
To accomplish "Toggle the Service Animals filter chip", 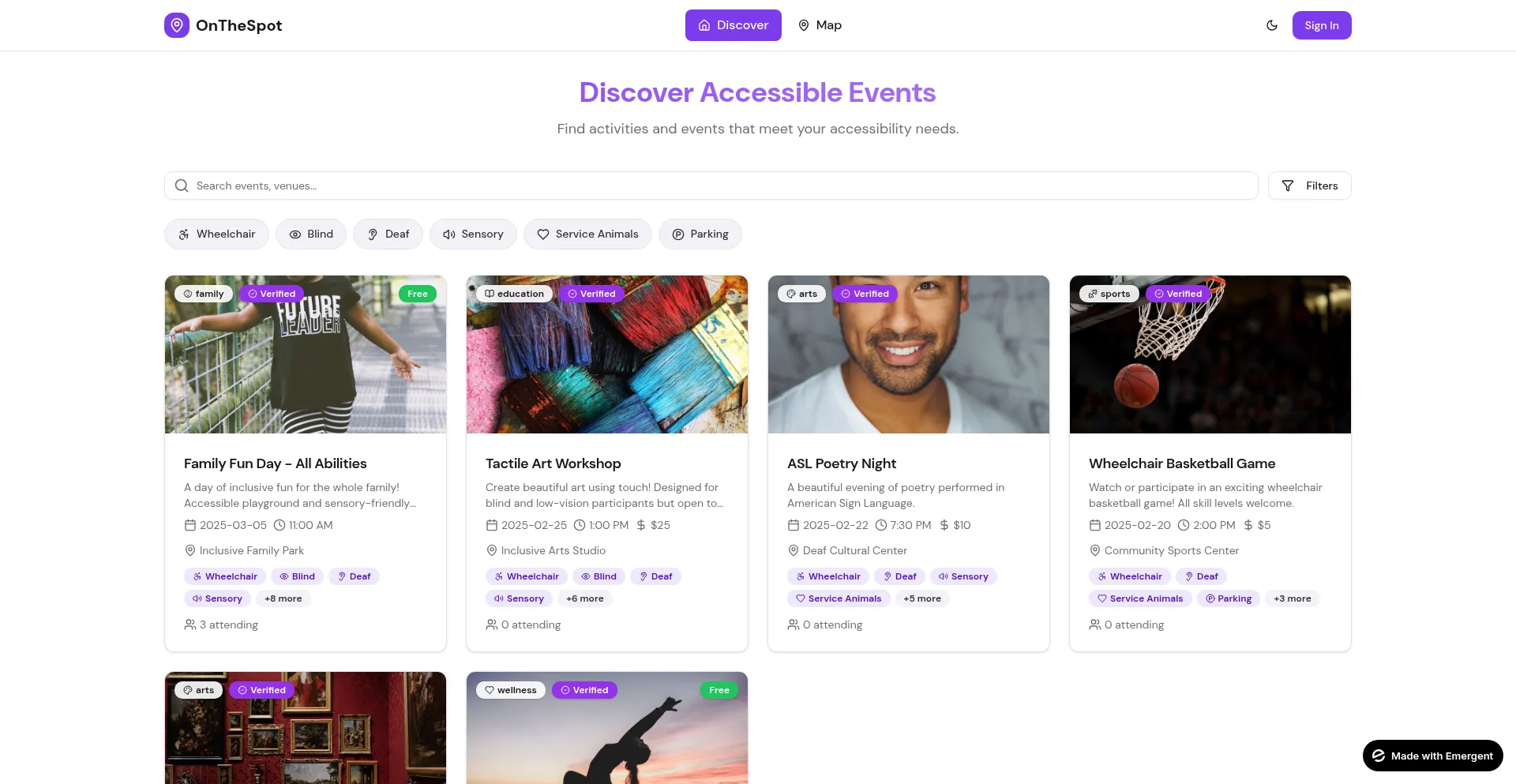I will [x=587, y=234].
